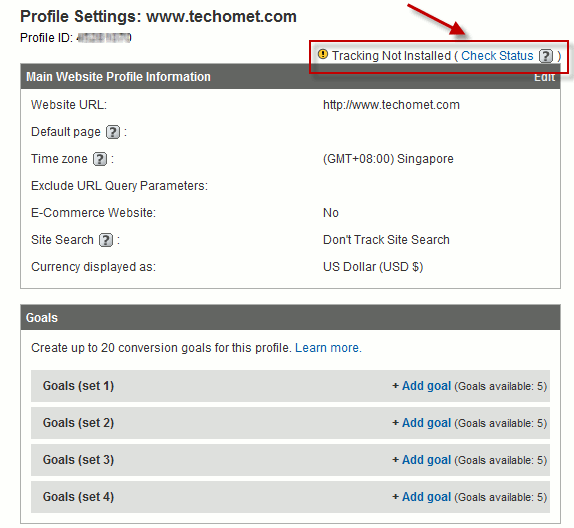Click the Profile Settings page heading
The height and width of the screenshot is (528, 574).
[158, 16]
